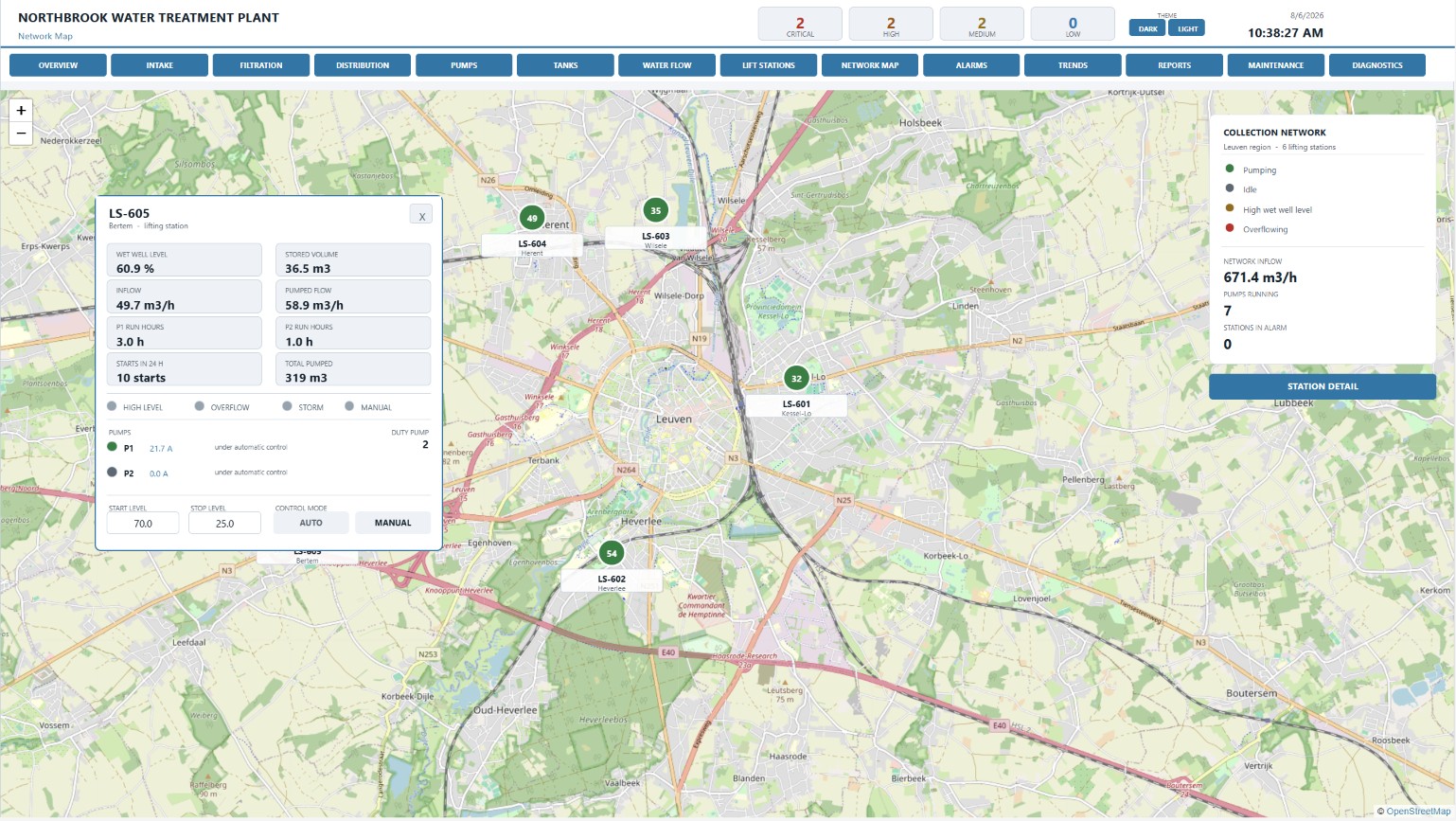The image size is (1456, 821).
Task: Click the Idle legend dot
Action: tap(1230, 188)
